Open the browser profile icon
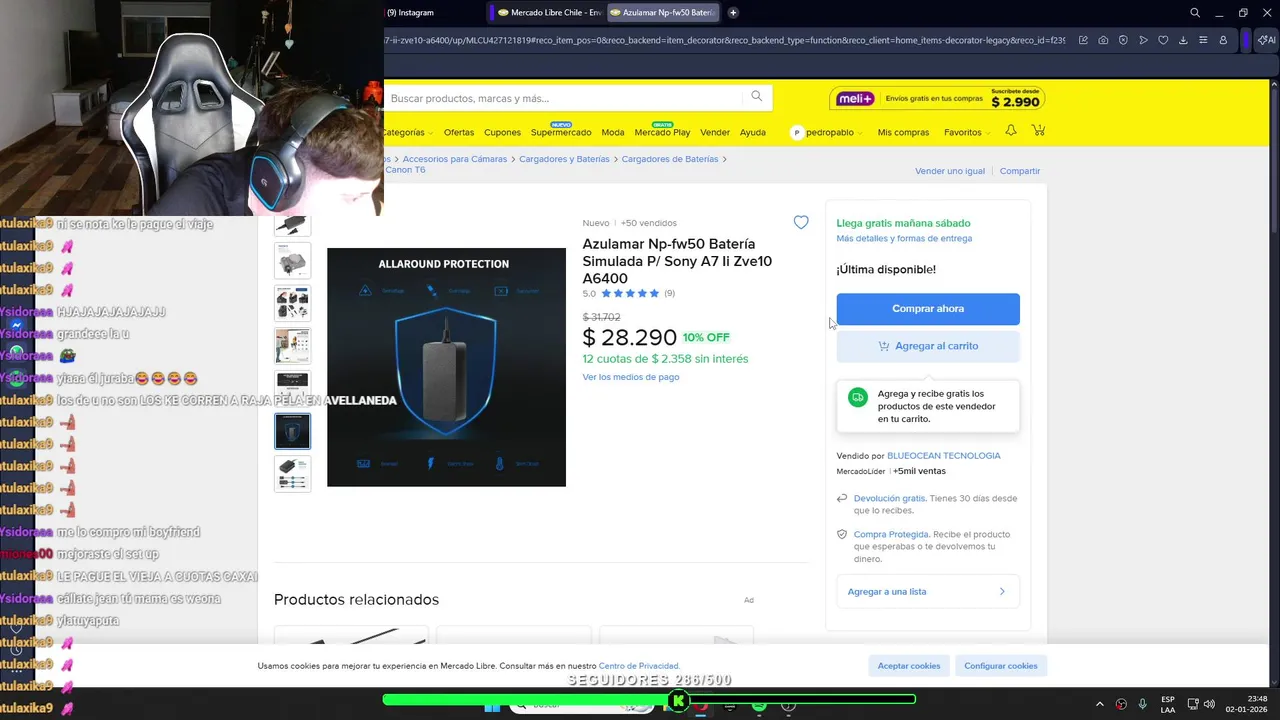1280x720 pixels. click(1223, 40)
